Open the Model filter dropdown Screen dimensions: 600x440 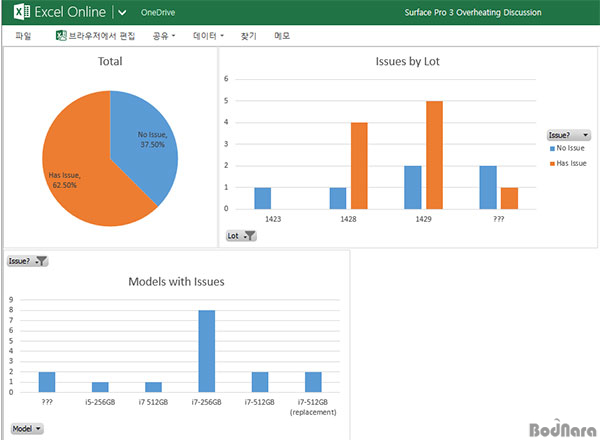tap(27, 429)
